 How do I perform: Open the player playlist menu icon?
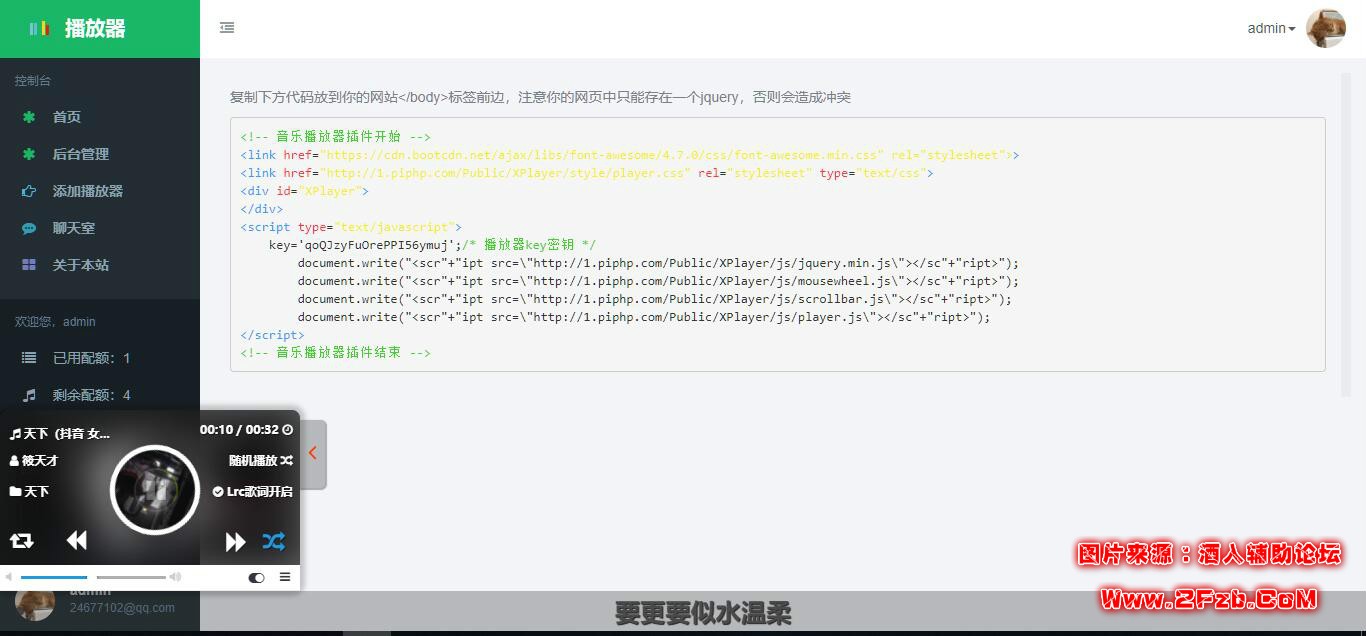click(x=285, y=577)
